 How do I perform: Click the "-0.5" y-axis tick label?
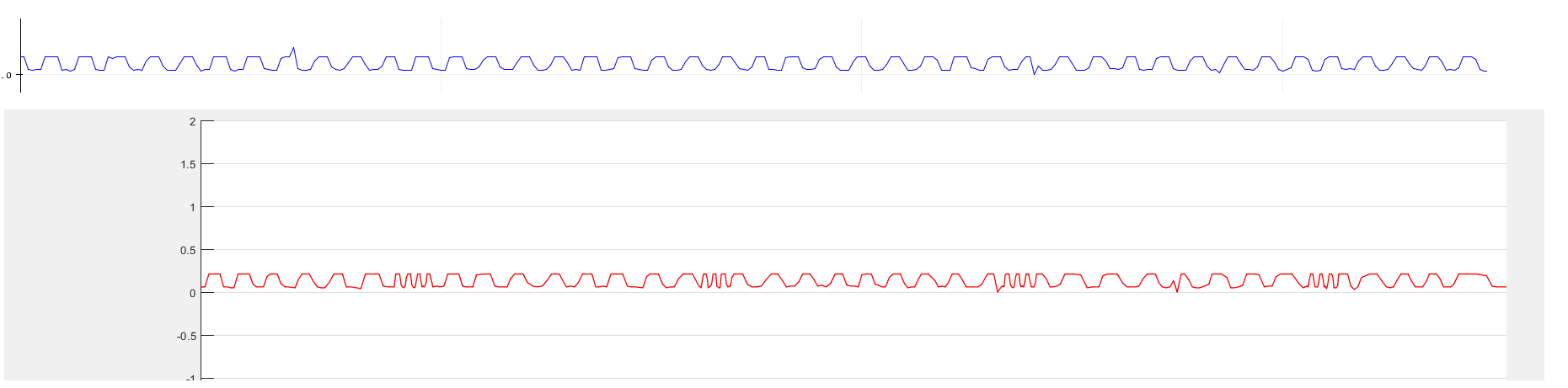186,336
